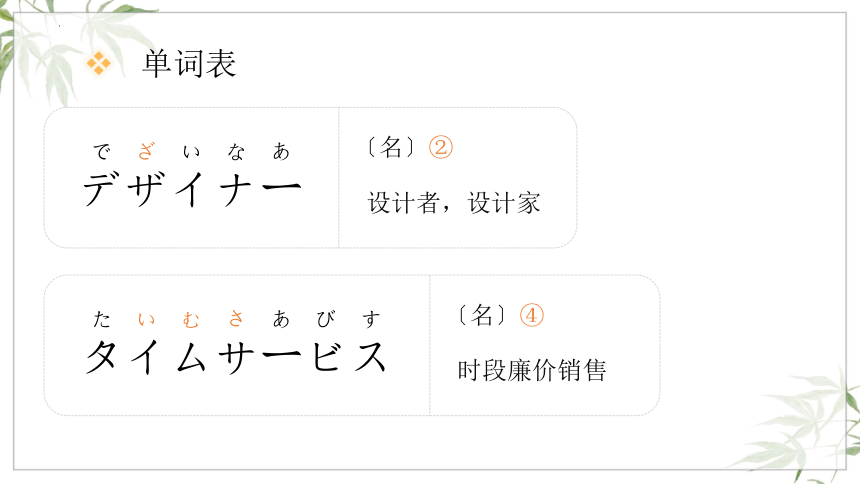The height and width of the screenshot is (484, 860).
Task: Click the definition 时段廉价销售
Action: click(x=533, y=370)
